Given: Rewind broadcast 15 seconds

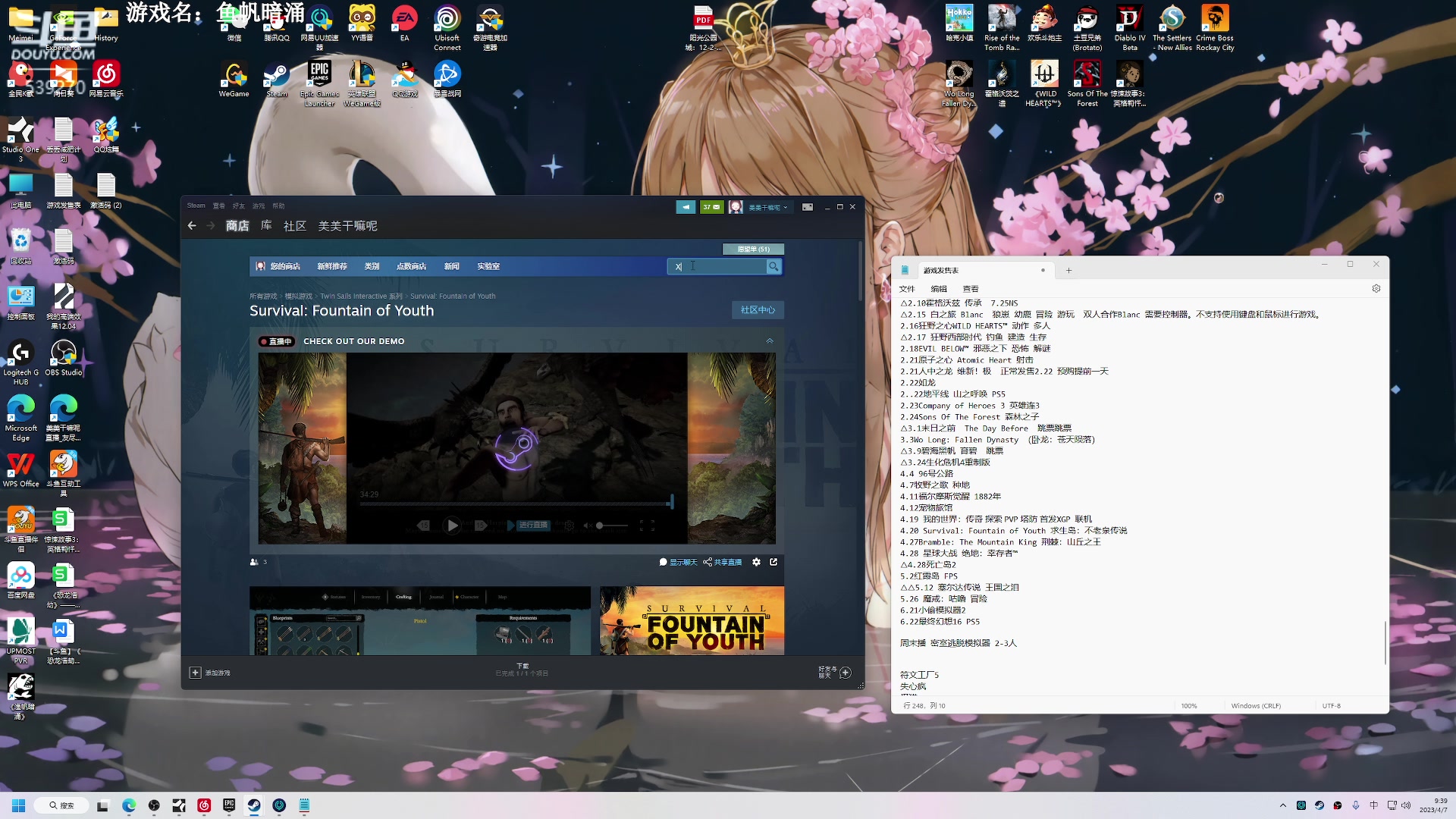Looking at the screenshot, I should [424, 526].
